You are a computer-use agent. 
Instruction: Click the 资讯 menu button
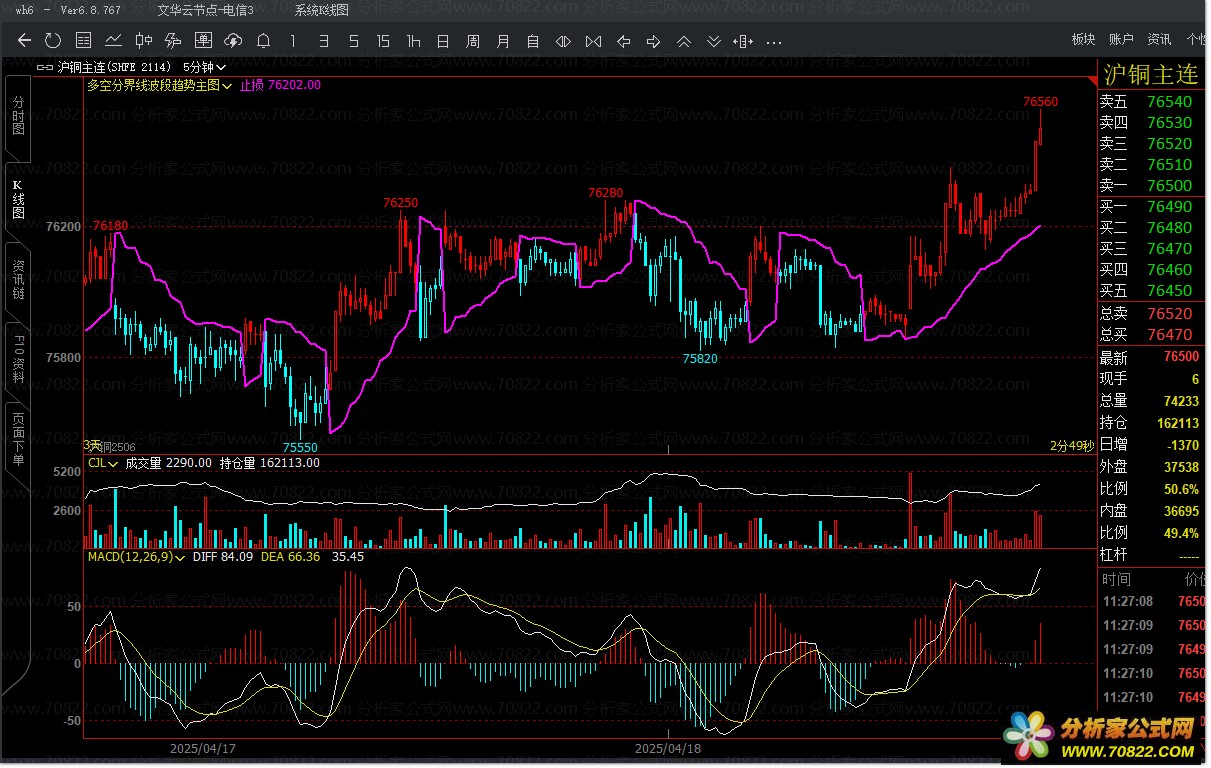[1159, 39]
